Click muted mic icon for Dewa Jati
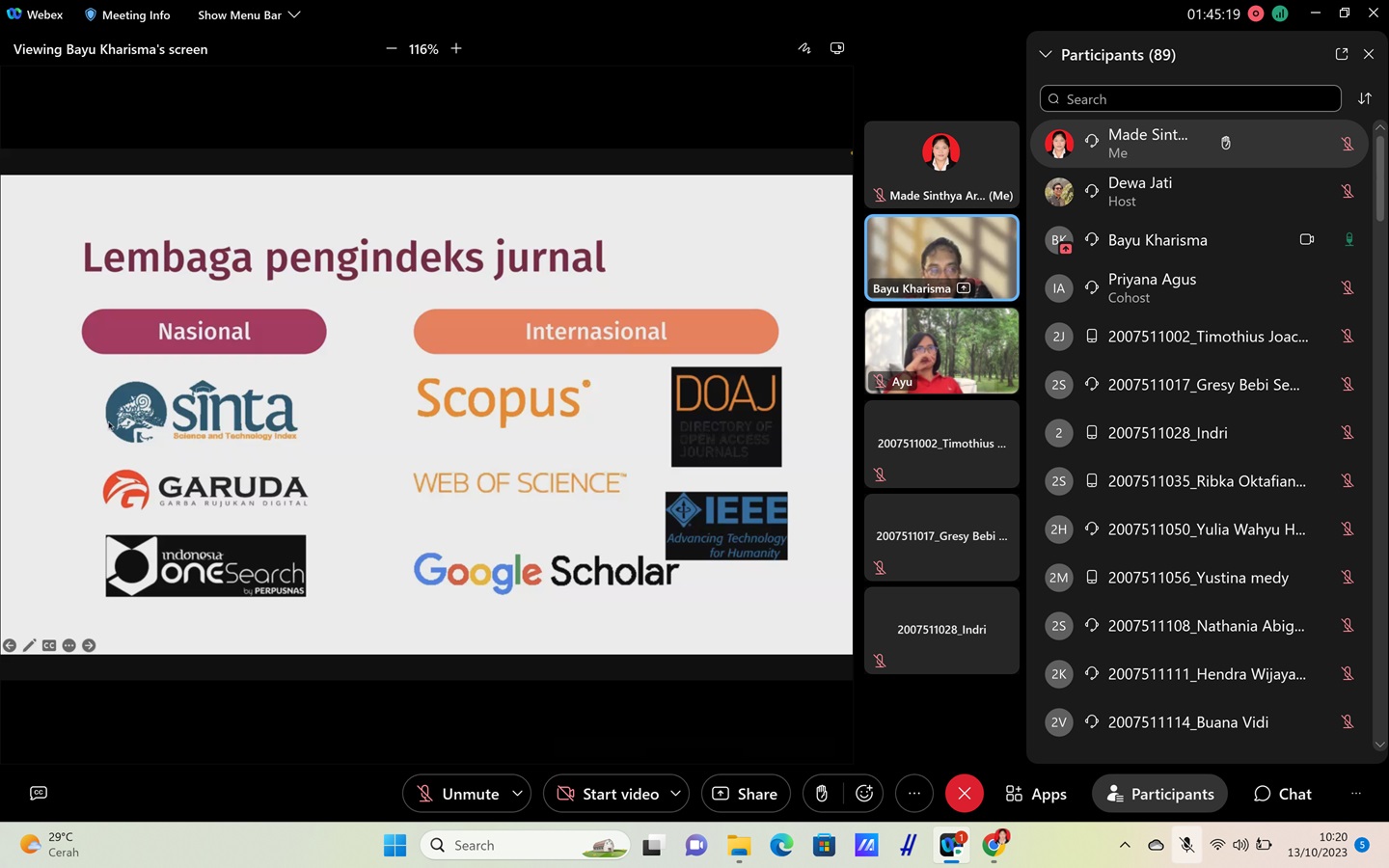Viewport: 1389px width, 868px height. [x=1348, y=191]
